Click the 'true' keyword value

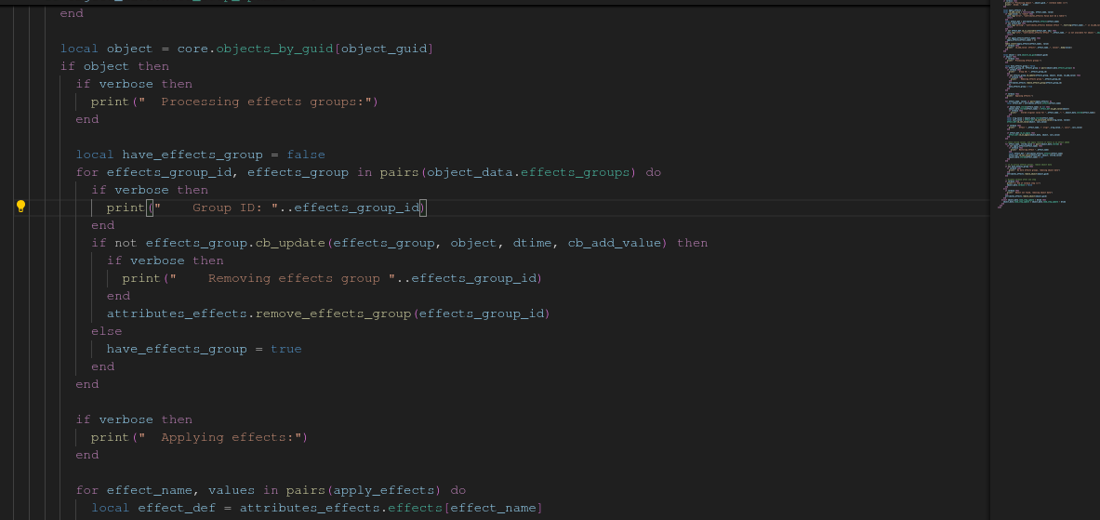285,349
